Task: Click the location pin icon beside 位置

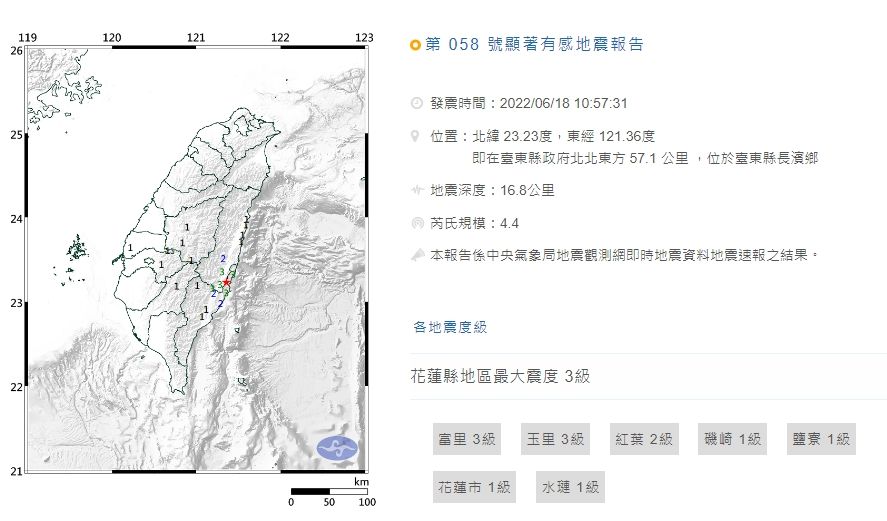Action: tap(417, 135)
